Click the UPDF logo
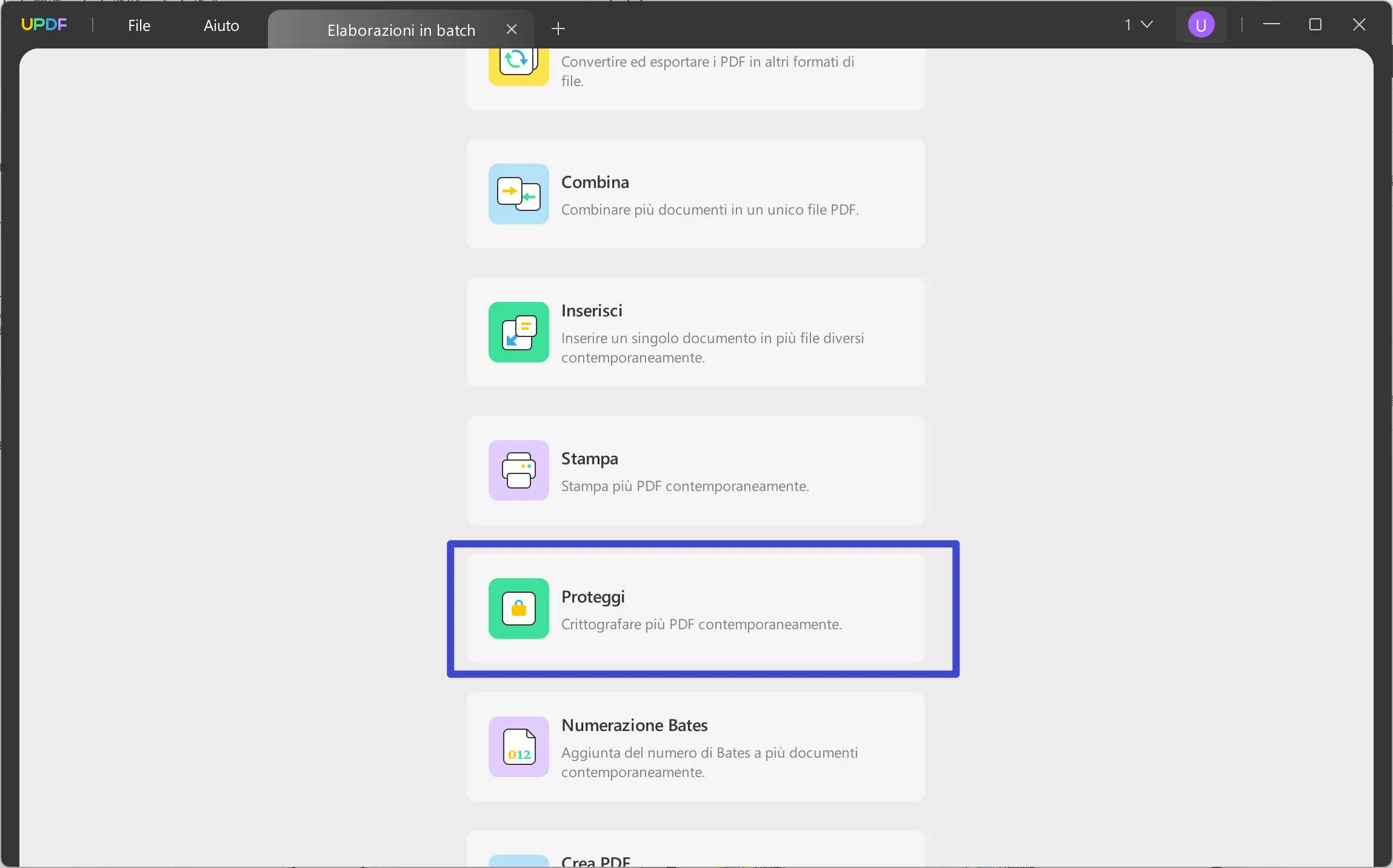Screen dimensions: 1393x868 tap(44, 25)
